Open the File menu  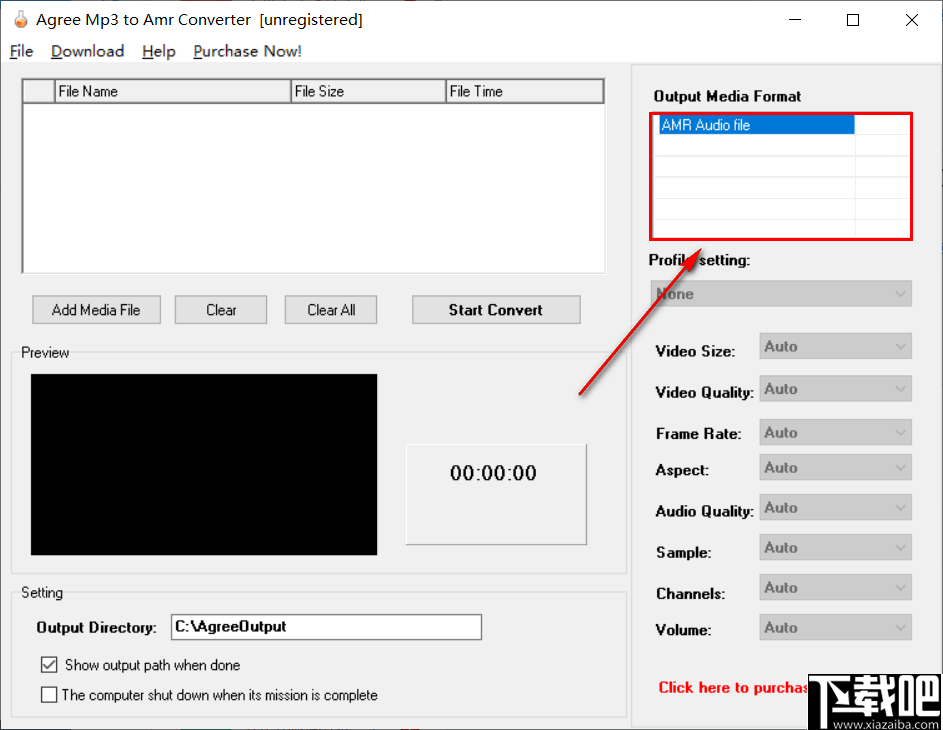(20, 51)
